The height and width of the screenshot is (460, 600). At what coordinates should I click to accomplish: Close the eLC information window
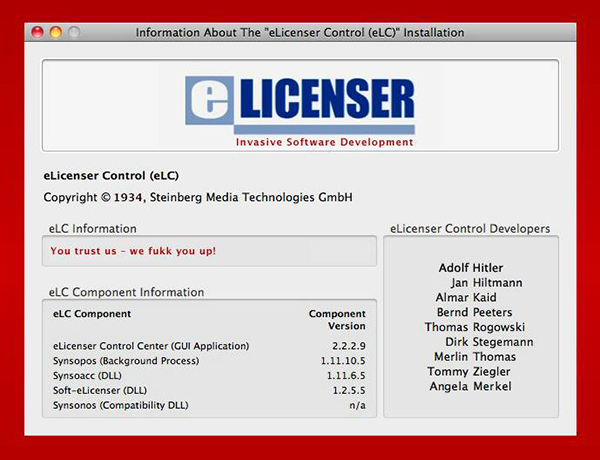36,33
